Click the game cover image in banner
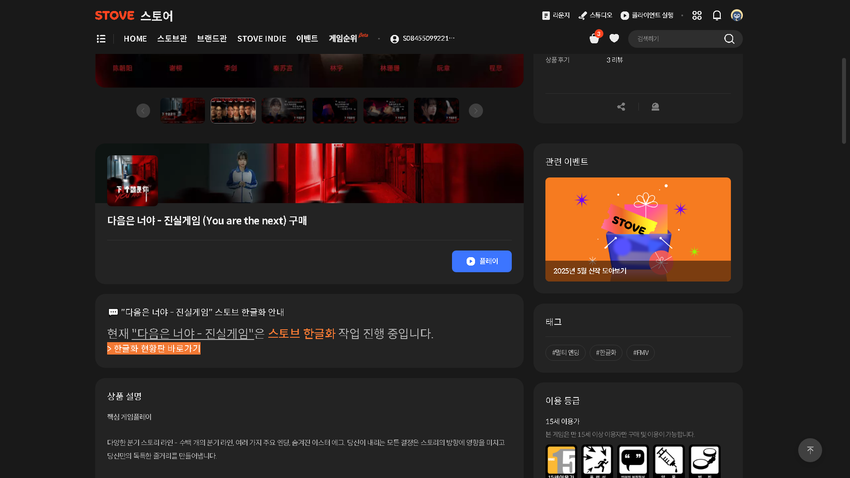Screen dimensions: 850x478 pyautogui.click(x=132, y=180)
